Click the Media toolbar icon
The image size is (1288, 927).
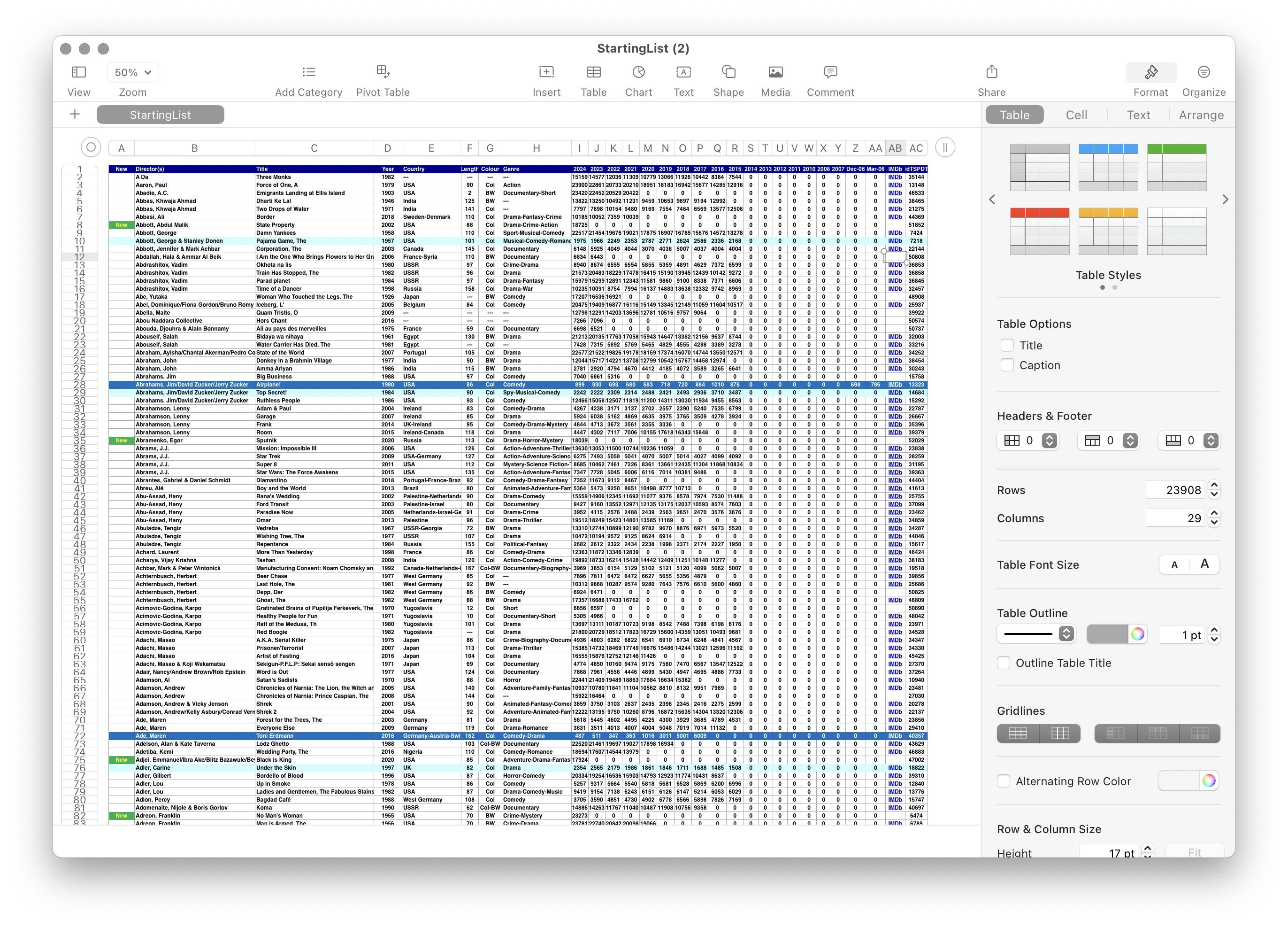click(x=775, y=72)
